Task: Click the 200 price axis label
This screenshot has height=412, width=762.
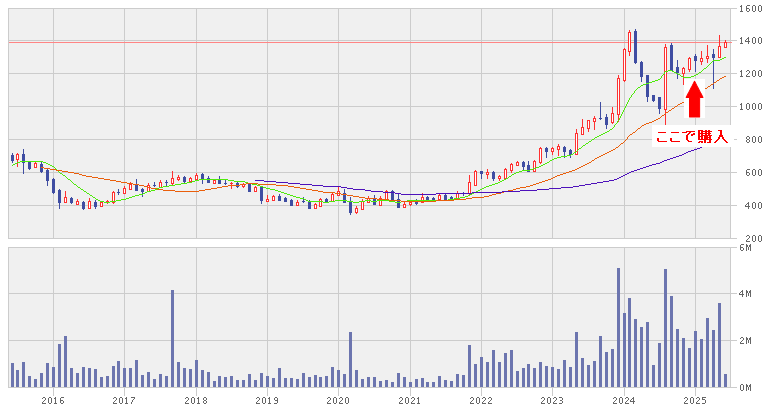Action: (x=752, y=239)
